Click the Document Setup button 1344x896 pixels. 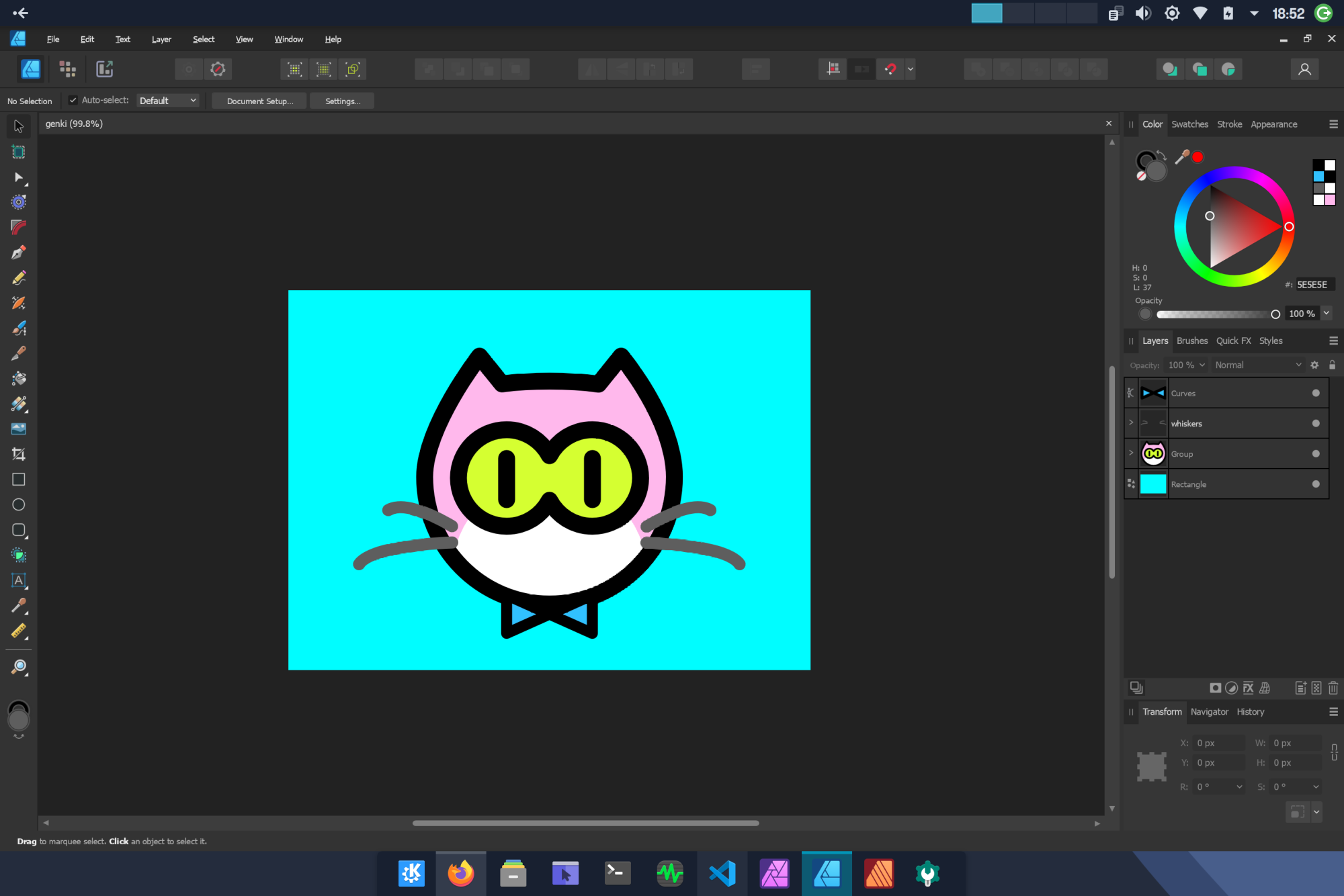259,101
